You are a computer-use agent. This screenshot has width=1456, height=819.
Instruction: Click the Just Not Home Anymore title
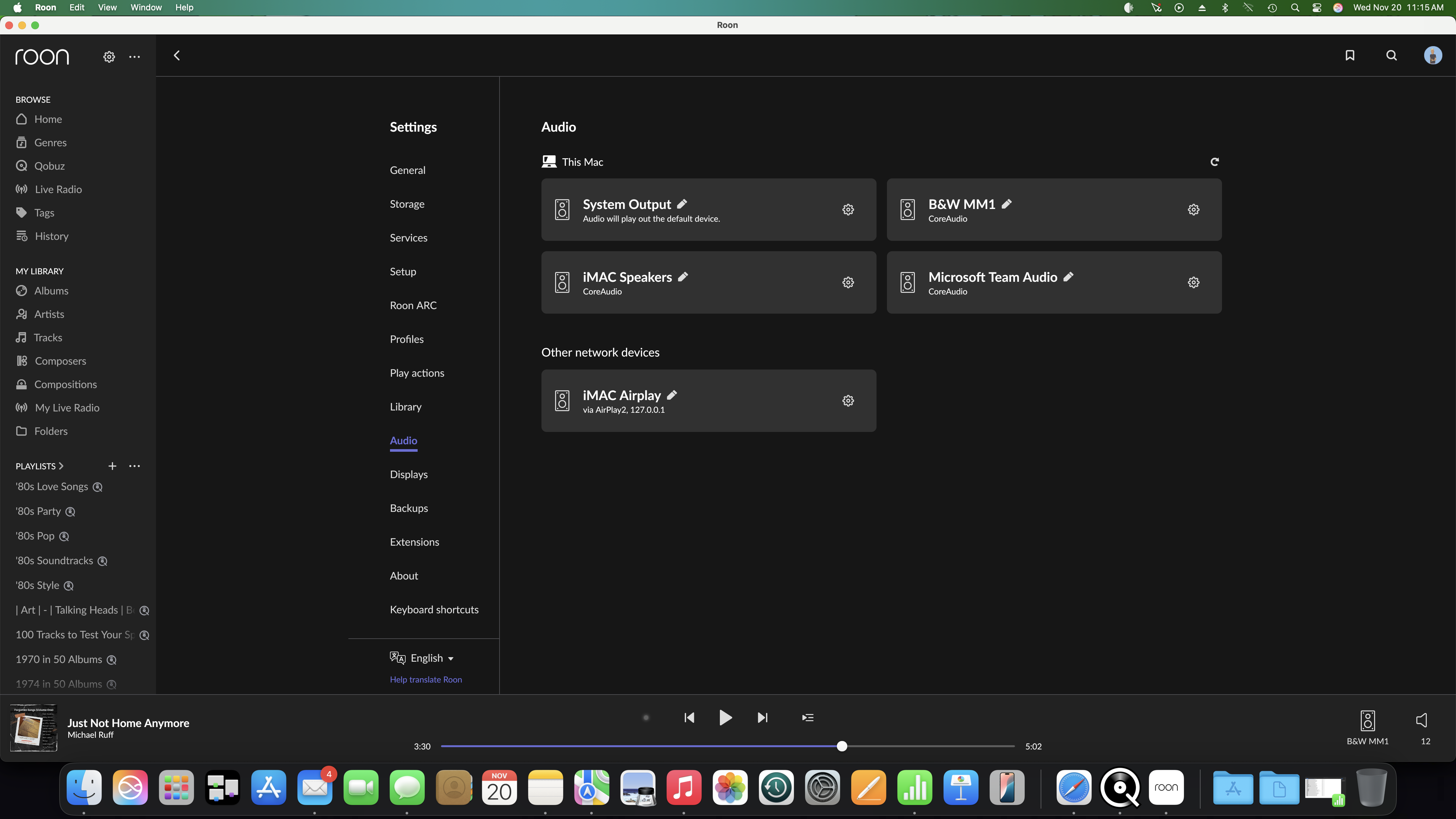pos(128,723)
